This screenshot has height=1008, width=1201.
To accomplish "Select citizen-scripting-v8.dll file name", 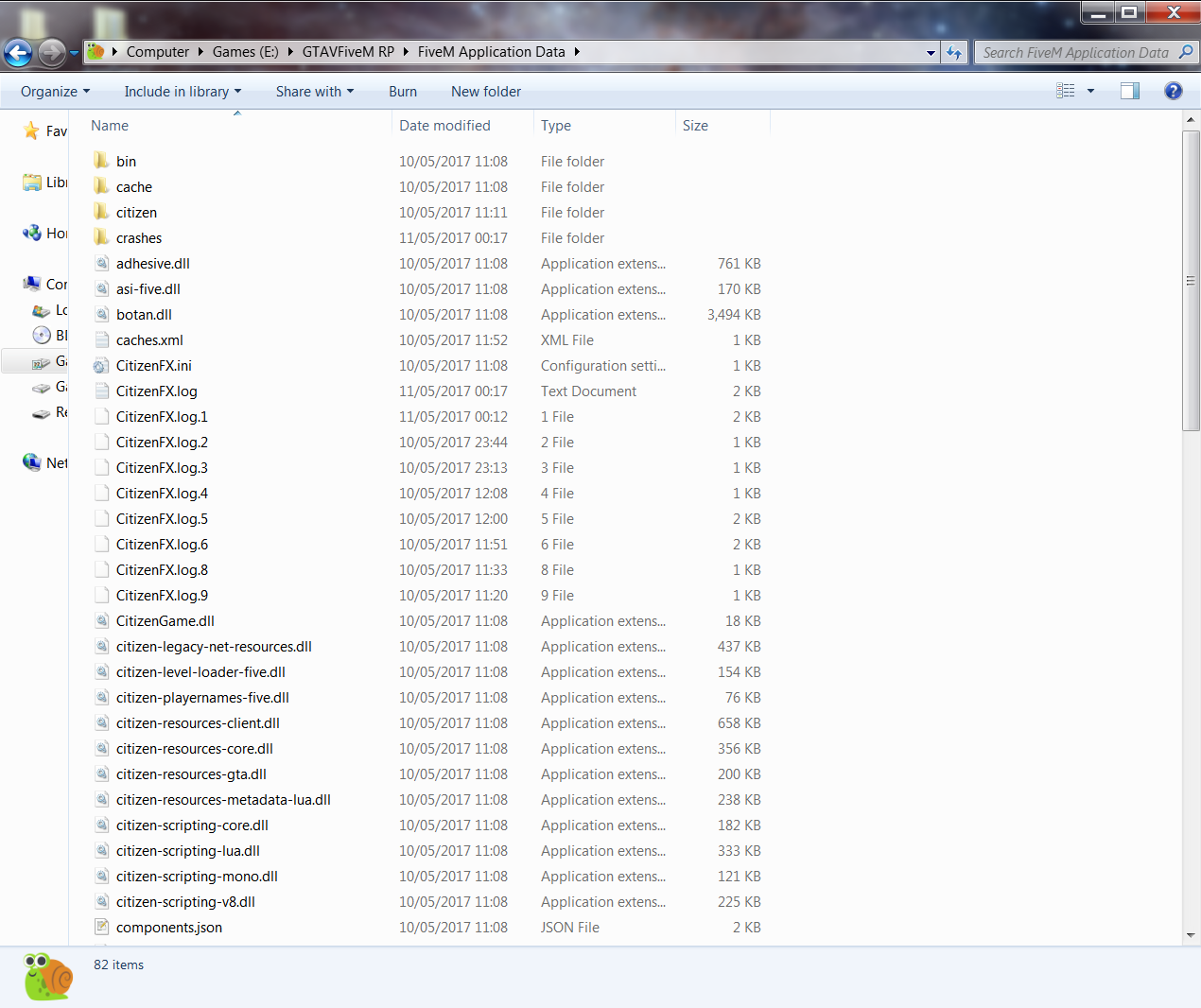I will [185, 902].
